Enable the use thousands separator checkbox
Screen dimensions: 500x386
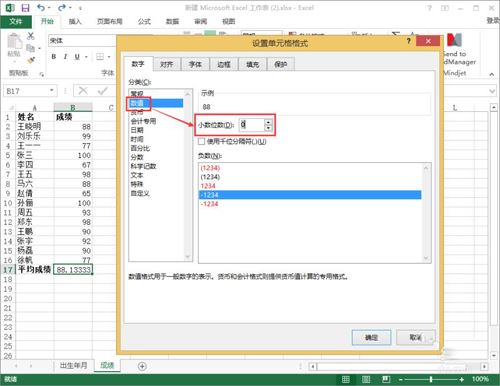coord(201,141)
